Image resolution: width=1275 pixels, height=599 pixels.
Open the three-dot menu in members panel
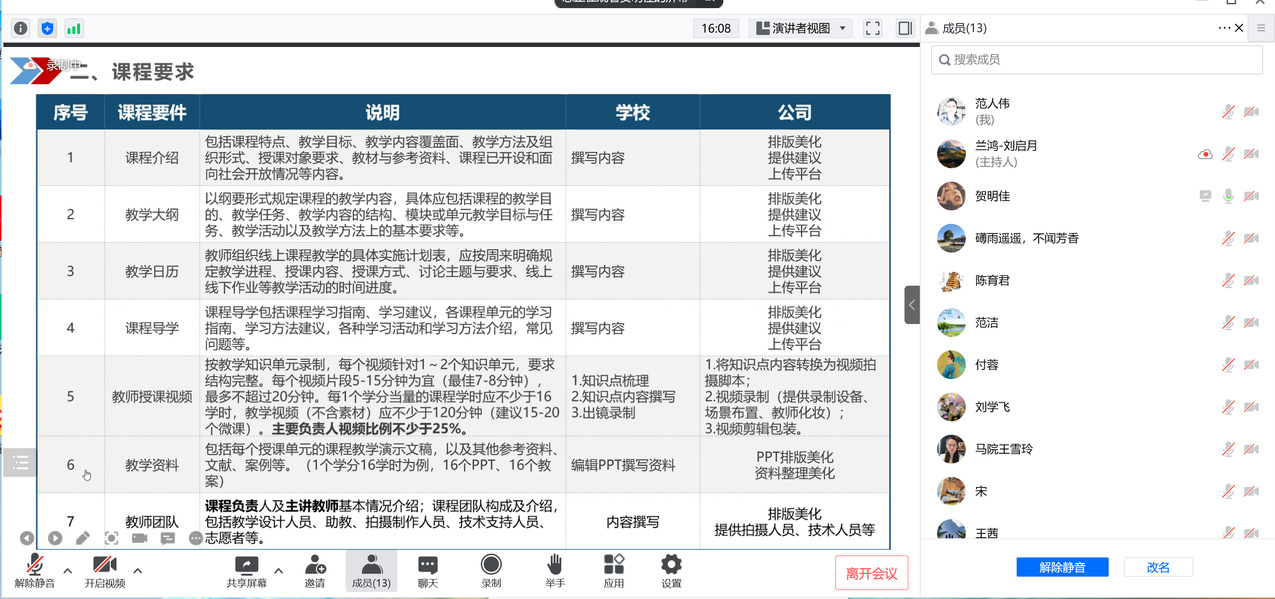pyautogui.click(x=1225, y=28)
